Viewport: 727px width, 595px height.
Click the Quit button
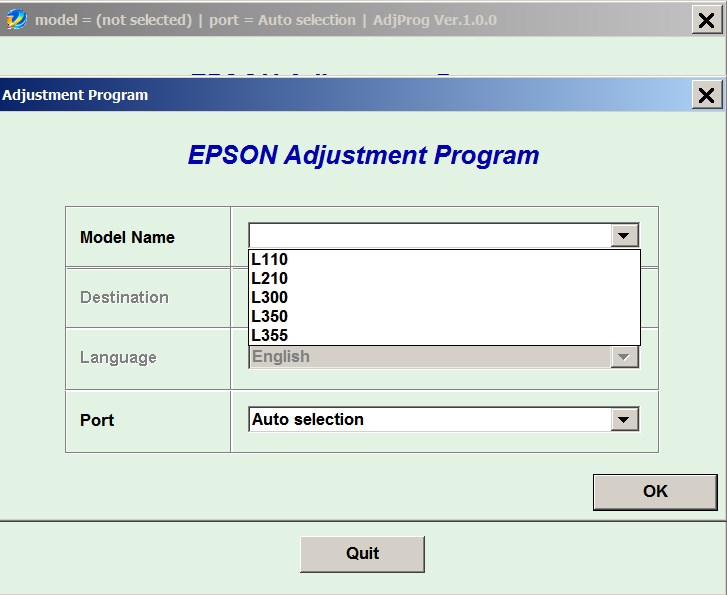(x=362, y=554)
